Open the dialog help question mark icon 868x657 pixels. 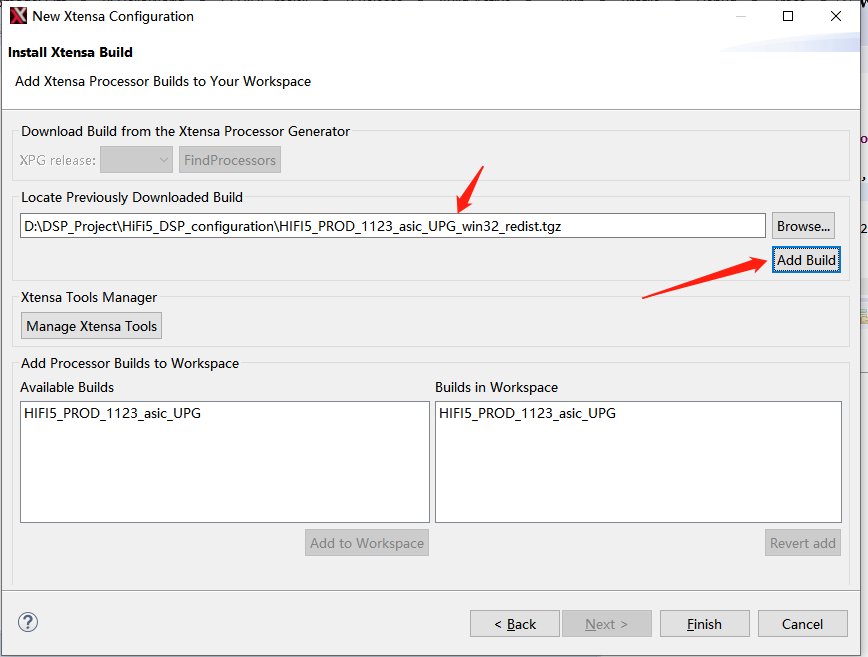28,622
